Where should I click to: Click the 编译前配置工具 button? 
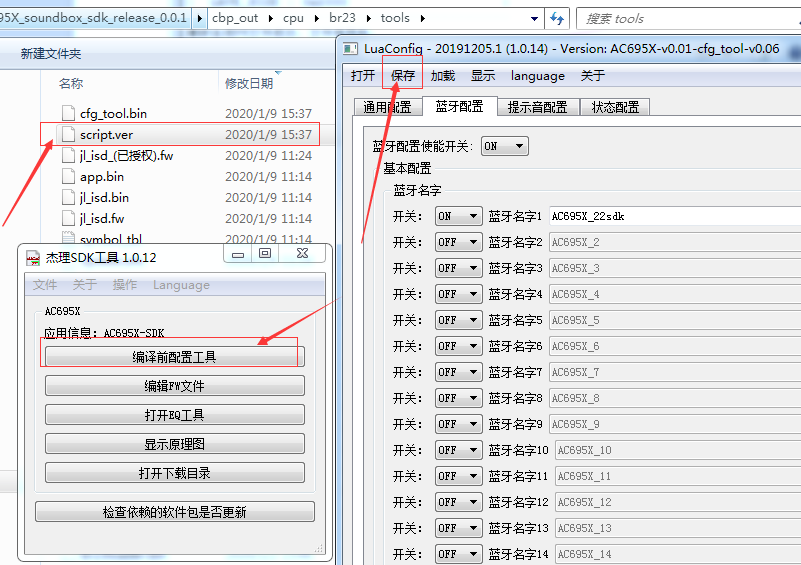tap(175, 357)
